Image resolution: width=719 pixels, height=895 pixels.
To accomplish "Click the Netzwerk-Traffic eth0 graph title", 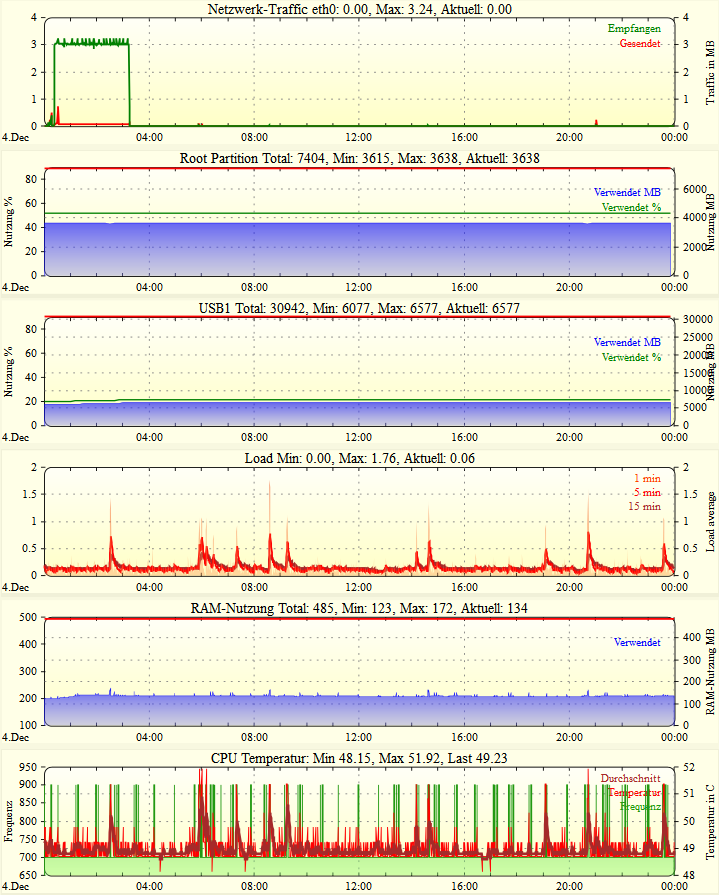I will tap(359, 9).
